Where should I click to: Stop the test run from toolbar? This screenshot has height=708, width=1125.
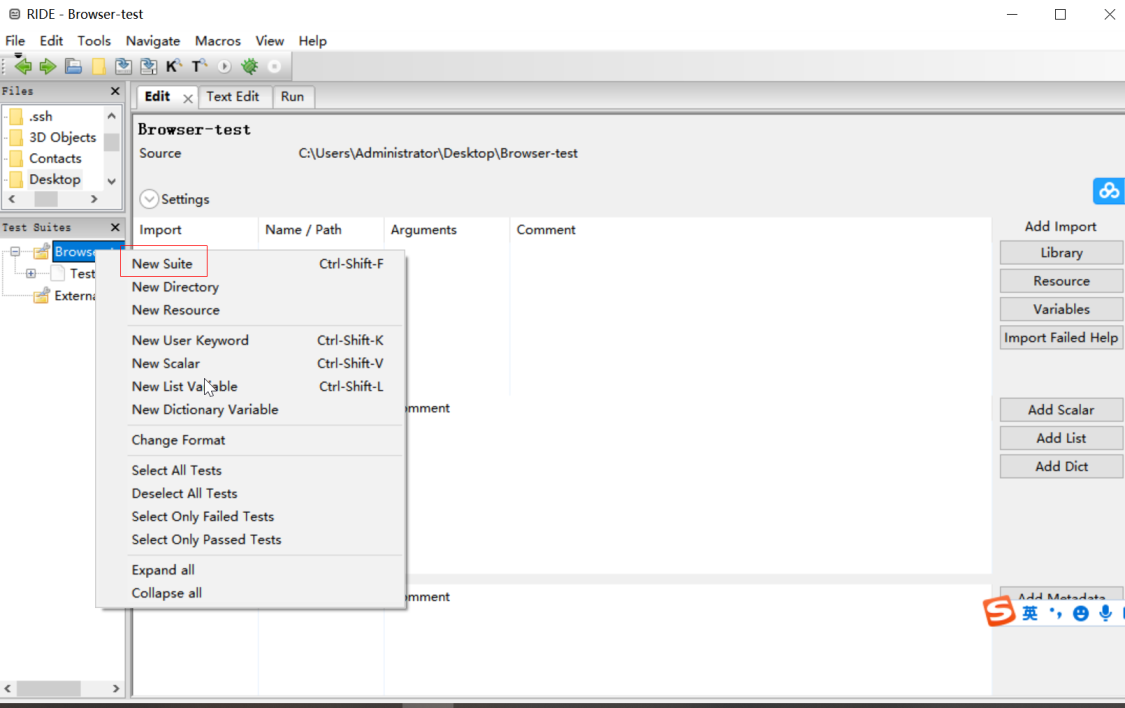pos(274,67)
